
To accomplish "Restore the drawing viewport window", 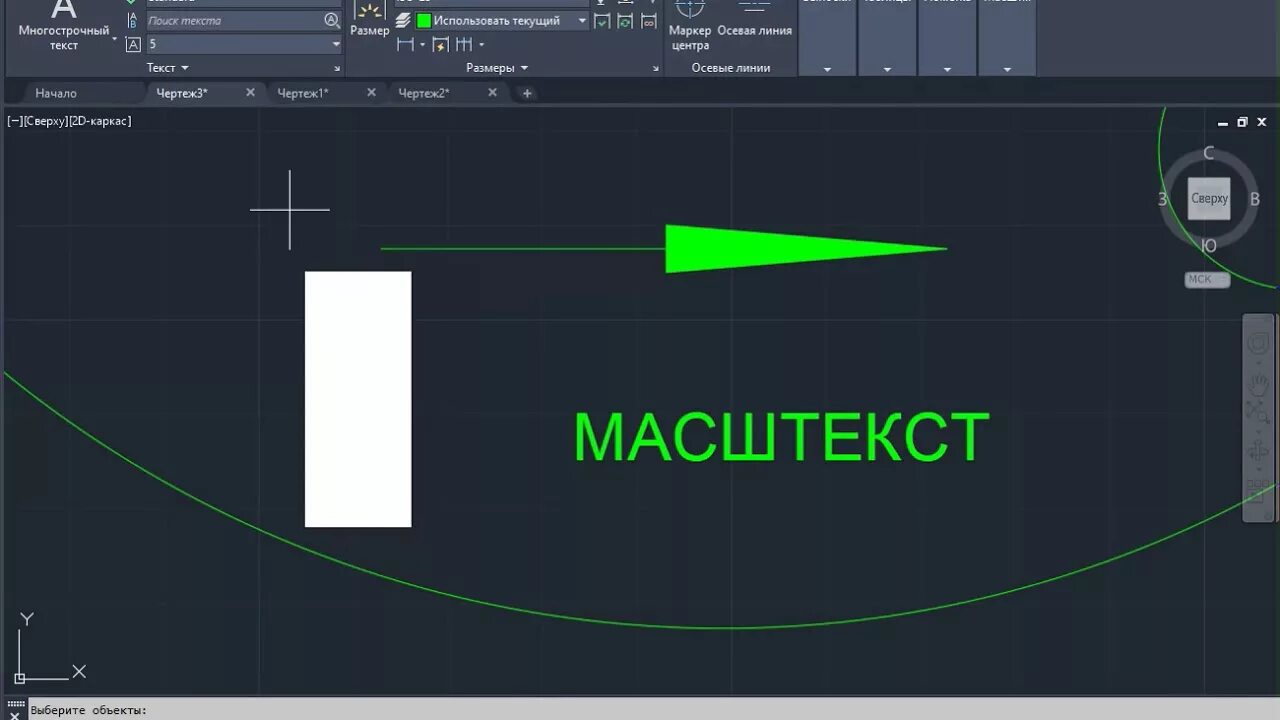I will pyautogui.click(x=1242, y=122).
